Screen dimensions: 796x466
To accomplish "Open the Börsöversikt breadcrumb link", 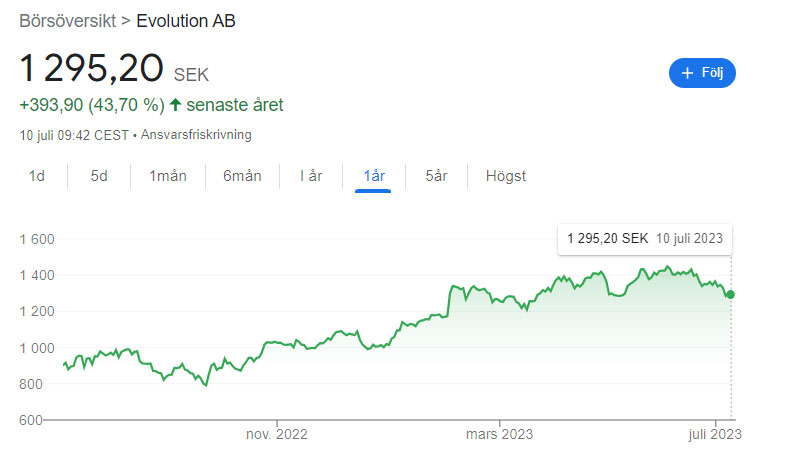I will point(68,21).
